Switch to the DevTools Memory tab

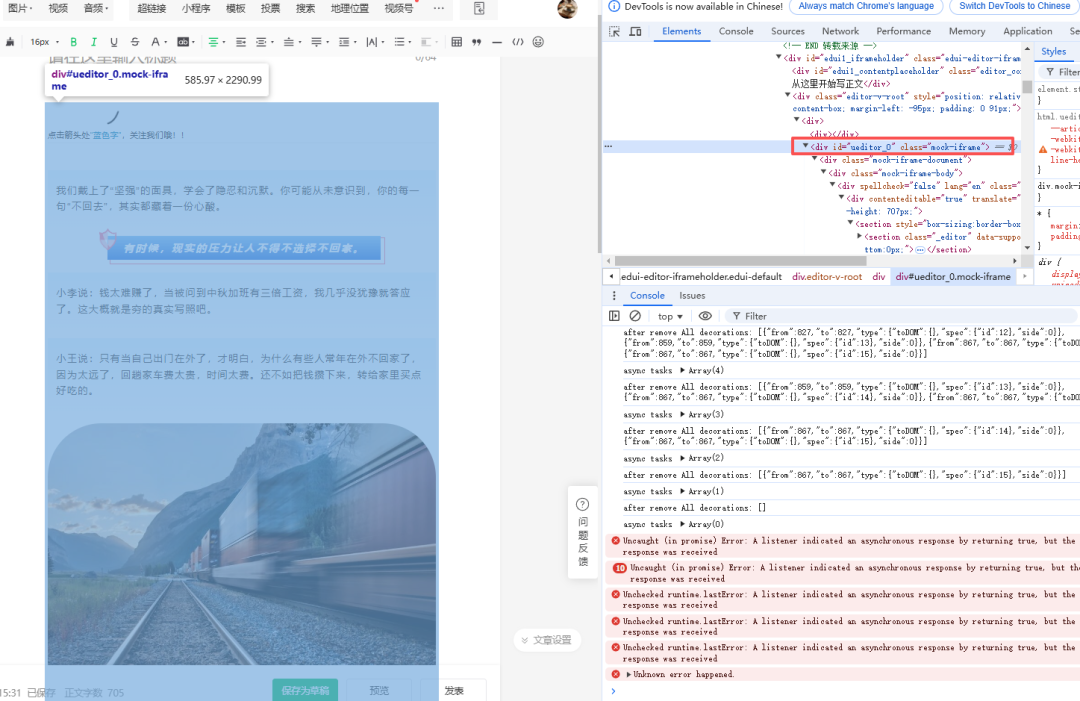pyautogui.click(x=966, y=32)
